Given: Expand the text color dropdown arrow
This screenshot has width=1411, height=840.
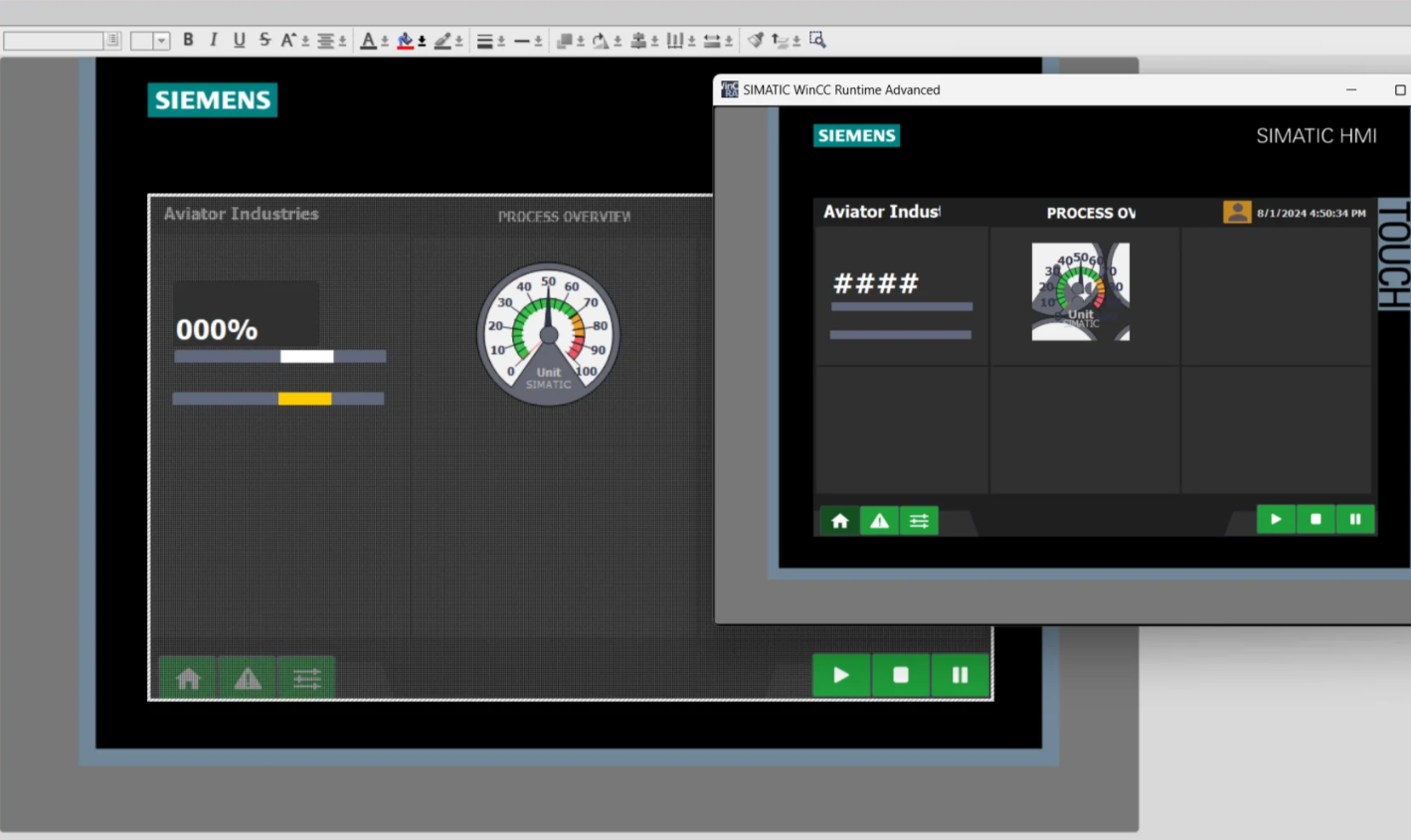Looking at the screenshot, I should click(385, 42).
